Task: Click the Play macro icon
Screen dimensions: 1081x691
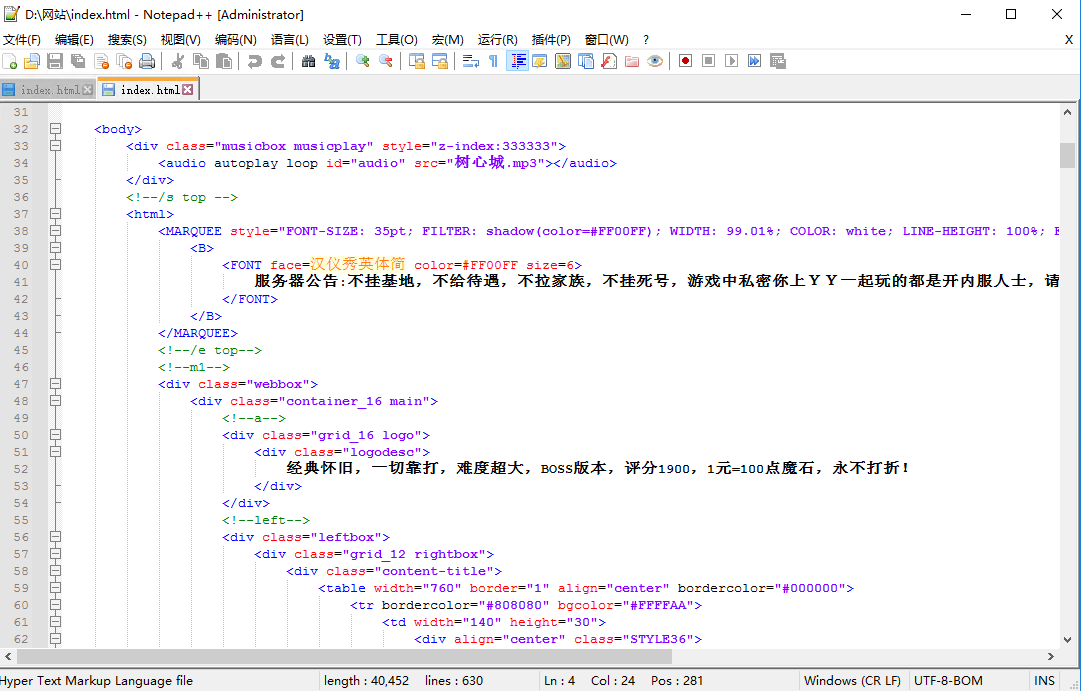Action: point(731,61)
